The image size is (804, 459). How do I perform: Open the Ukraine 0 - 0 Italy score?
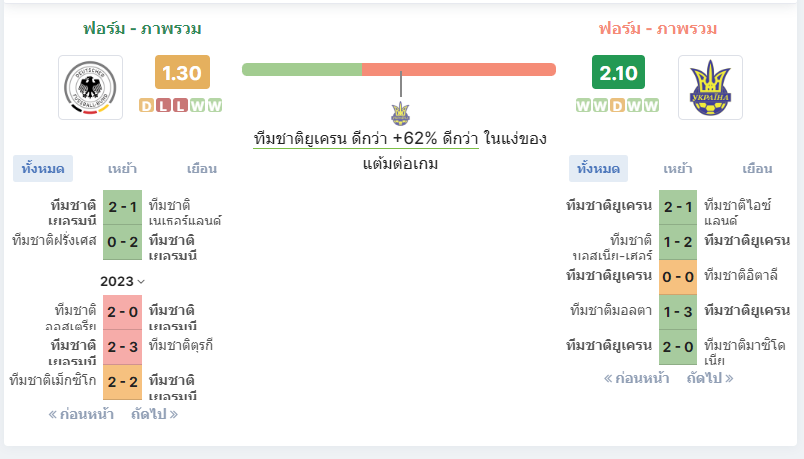[678, 277]
